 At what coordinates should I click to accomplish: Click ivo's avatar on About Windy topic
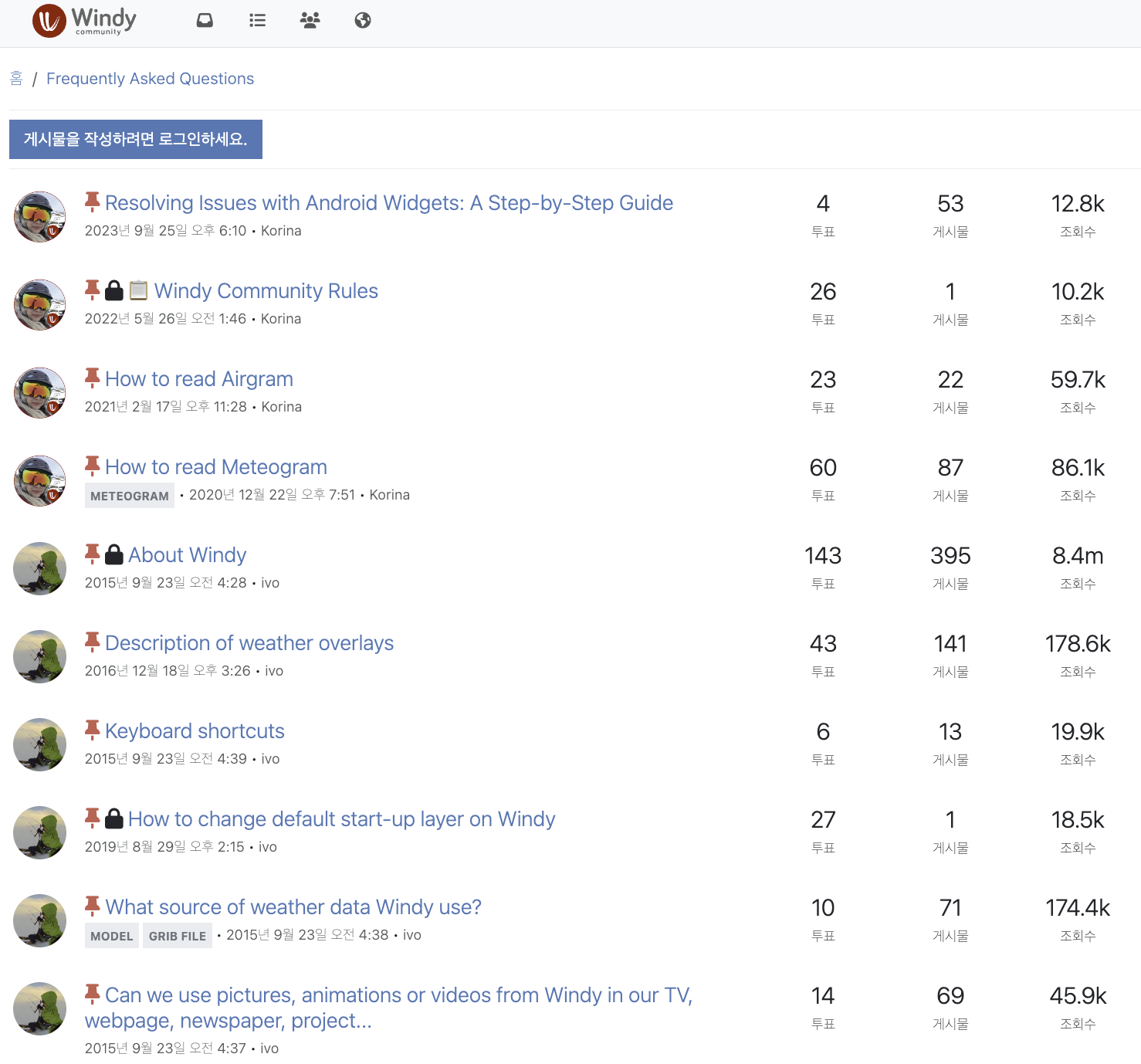click(x=40, y=569)
